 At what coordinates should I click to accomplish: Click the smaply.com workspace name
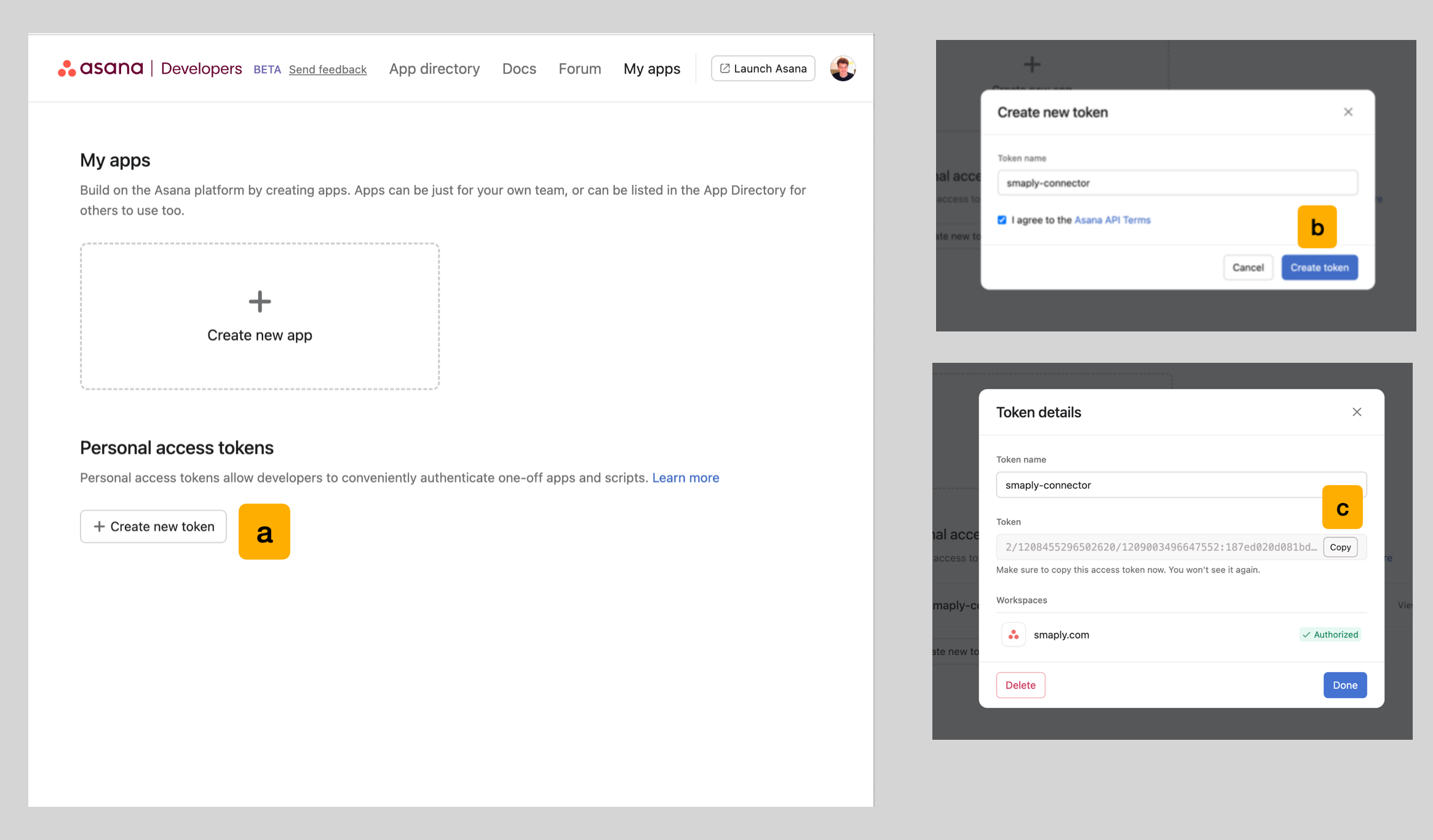tap(1061, 635)
